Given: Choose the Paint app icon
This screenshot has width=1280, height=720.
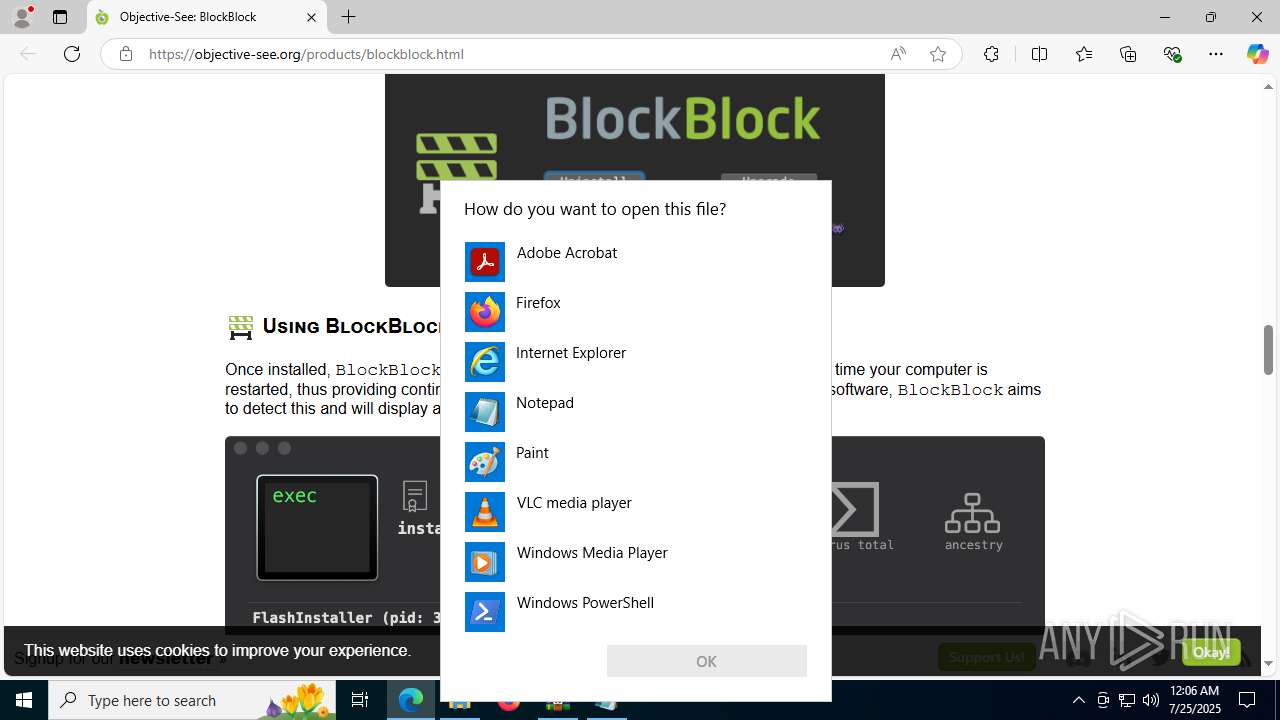Looking at the screenshot, I should [x=485, y=462].
